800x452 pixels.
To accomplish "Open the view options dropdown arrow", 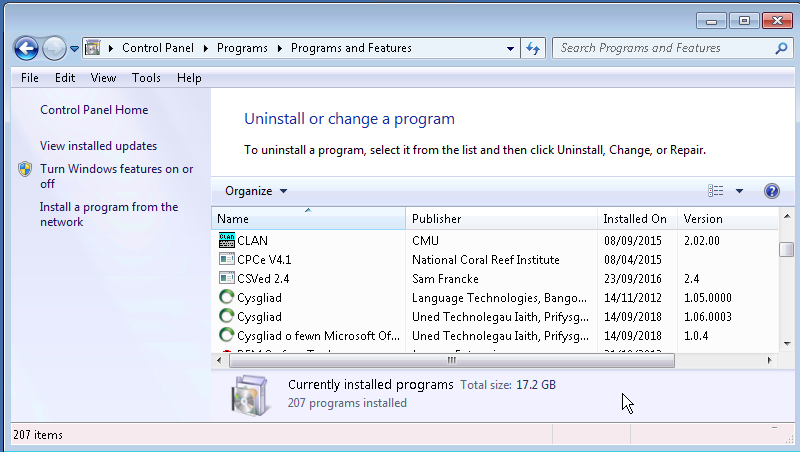I will pyautogui.click(x=739, y=191).
